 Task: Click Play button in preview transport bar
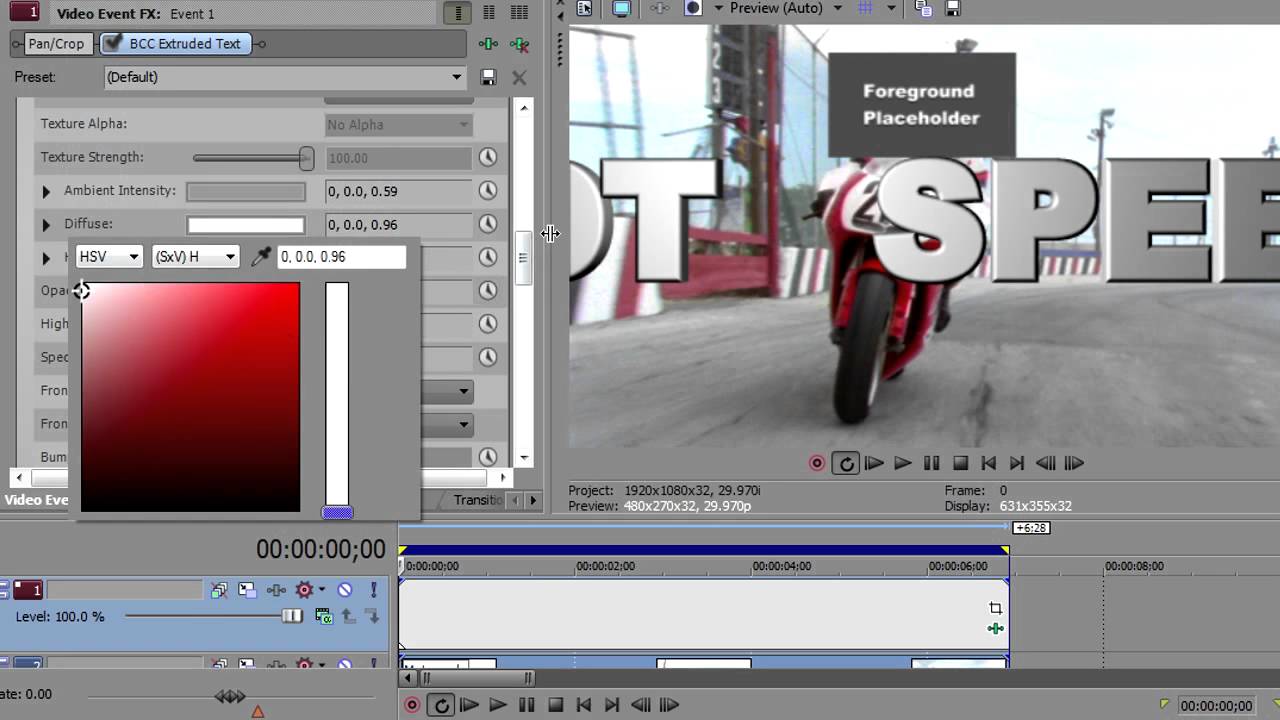[902, 463]
